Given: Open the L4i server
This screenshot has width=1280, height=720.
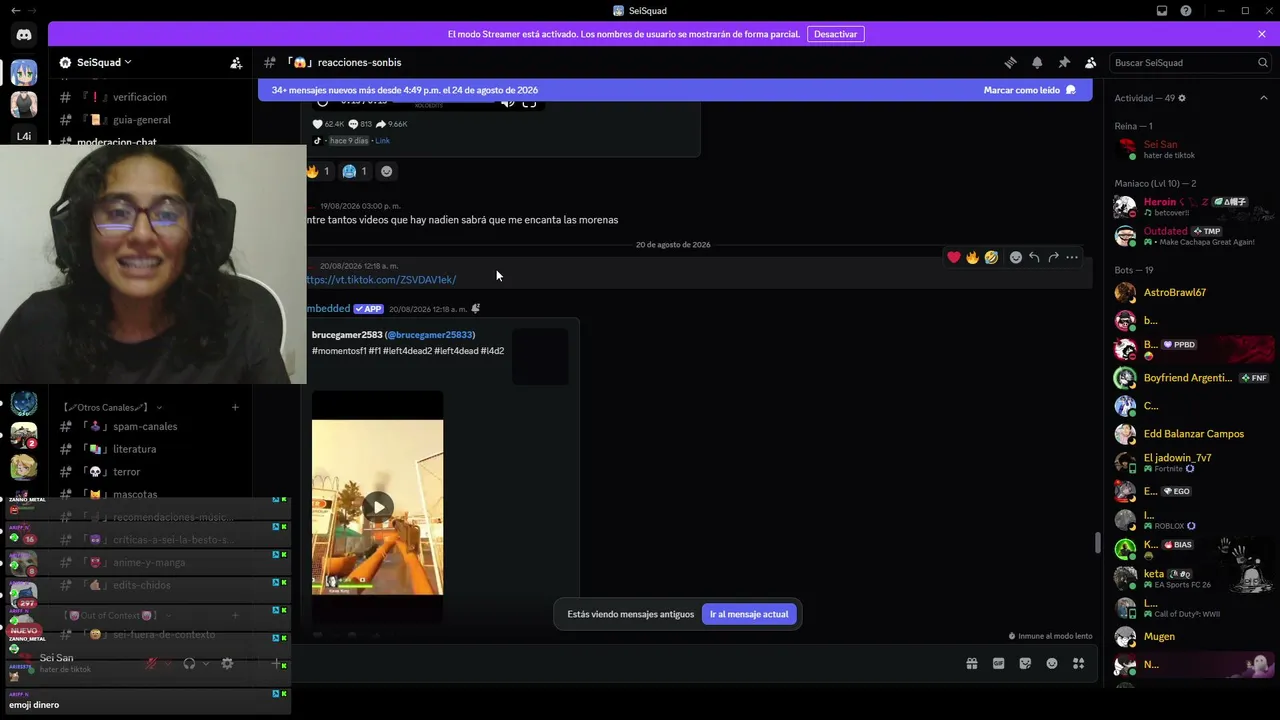Looking at the screenshot, I should tap(24, 136).
